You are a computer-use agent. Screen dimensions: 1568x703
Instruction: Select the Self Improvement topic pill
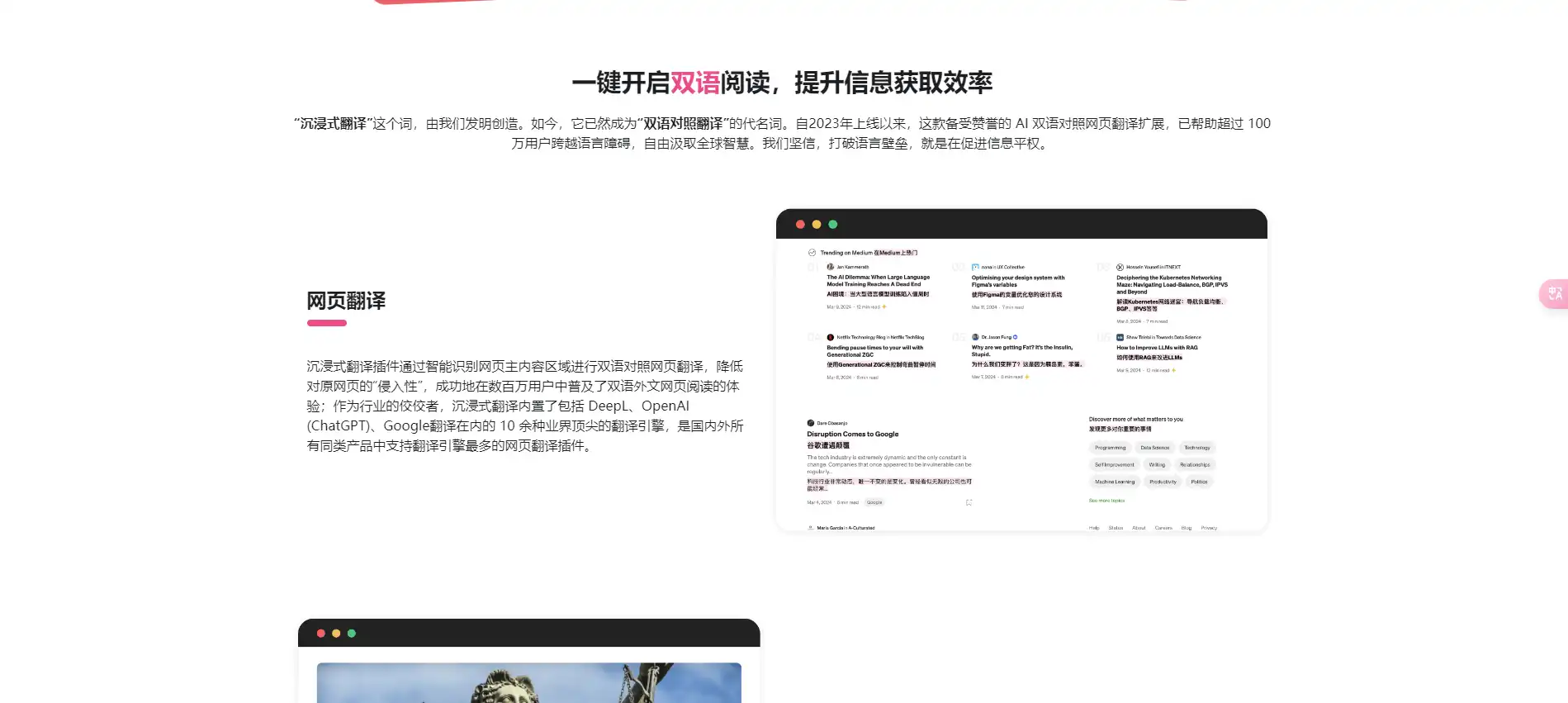coord(1114,465)
